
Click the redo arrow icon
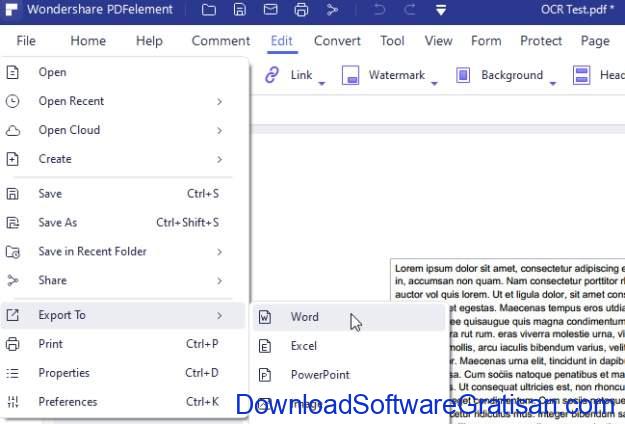(x=410, y=10)
